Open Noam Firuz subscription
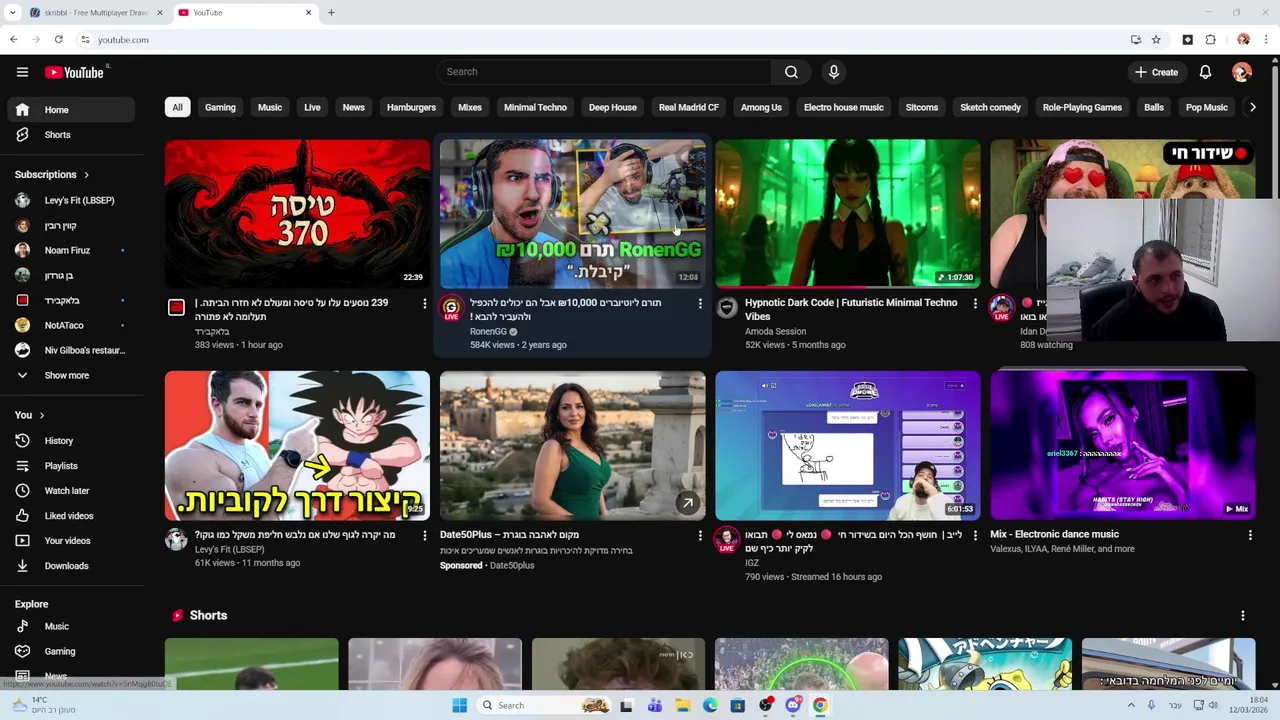Image resolution: width=1280 pixels, height=720 pixels. 70,250
